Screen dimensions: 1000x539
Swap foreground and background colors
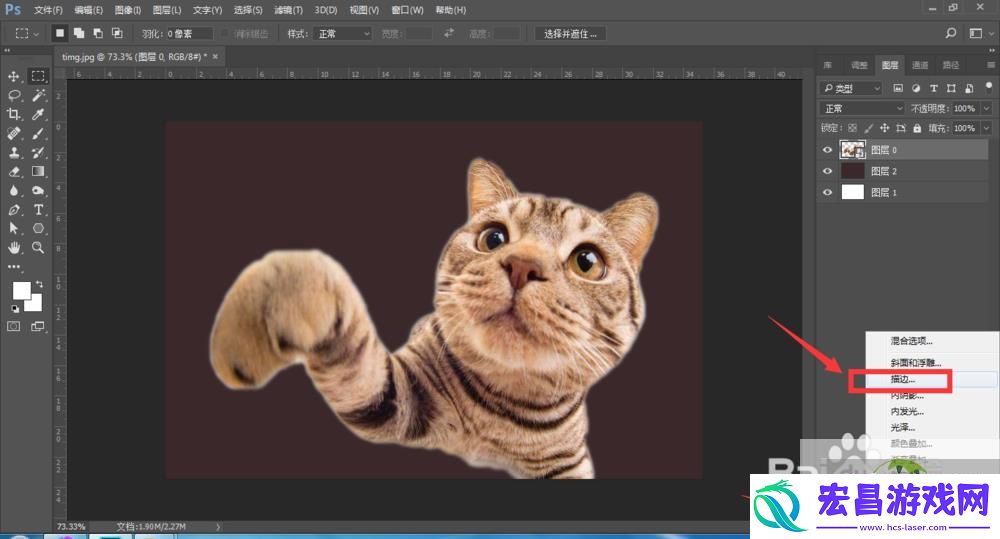40,284
